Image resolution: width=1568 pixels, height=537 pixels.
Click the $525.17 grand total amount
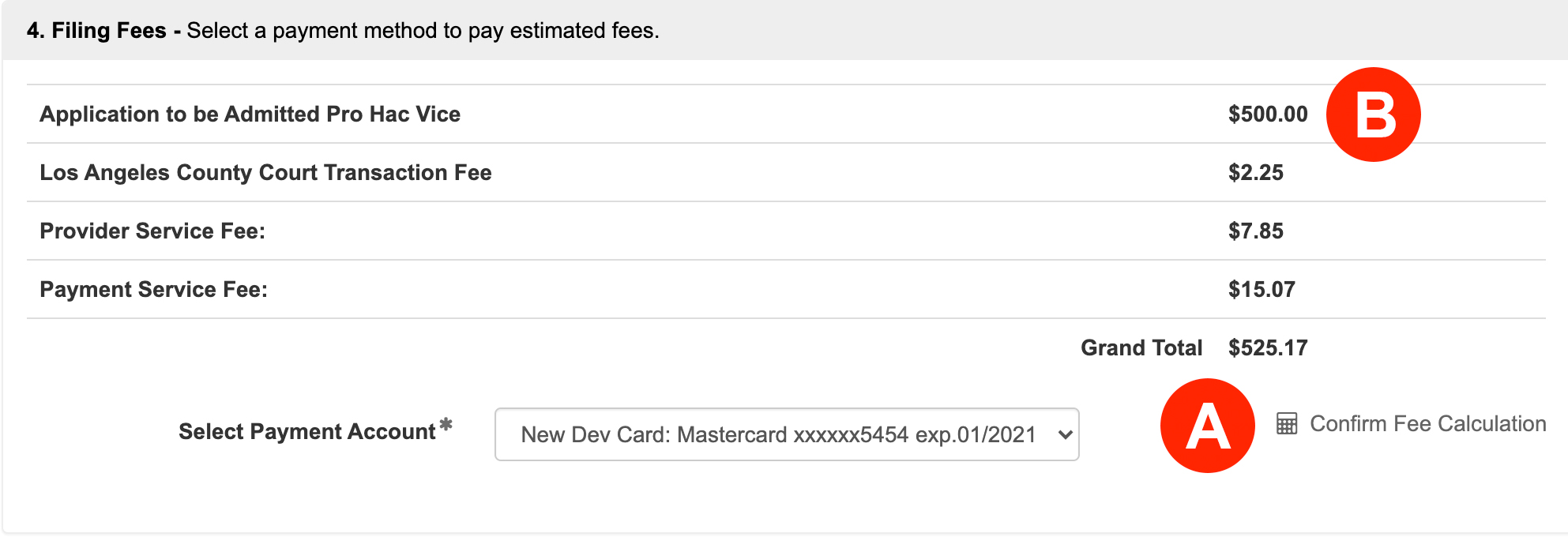point(1267,348)
